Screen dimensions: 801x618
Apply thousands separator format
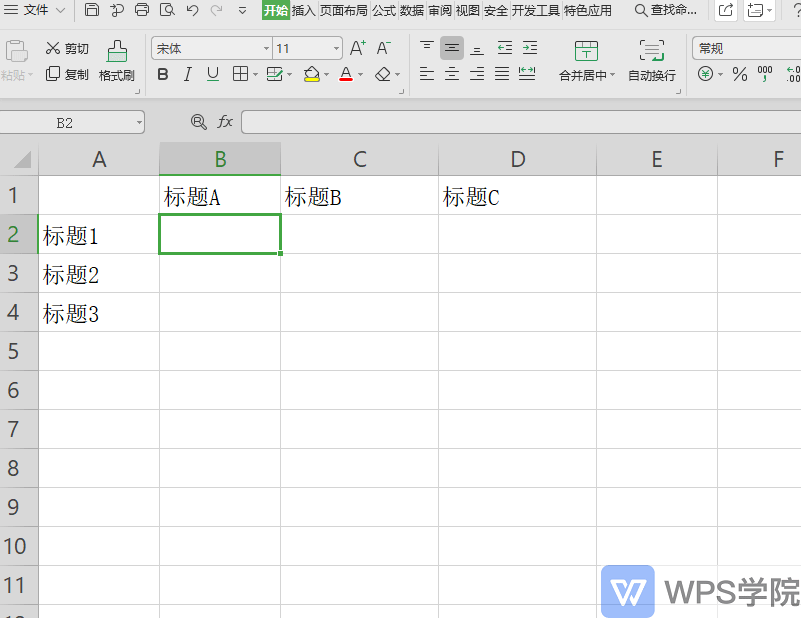point(765,74)
